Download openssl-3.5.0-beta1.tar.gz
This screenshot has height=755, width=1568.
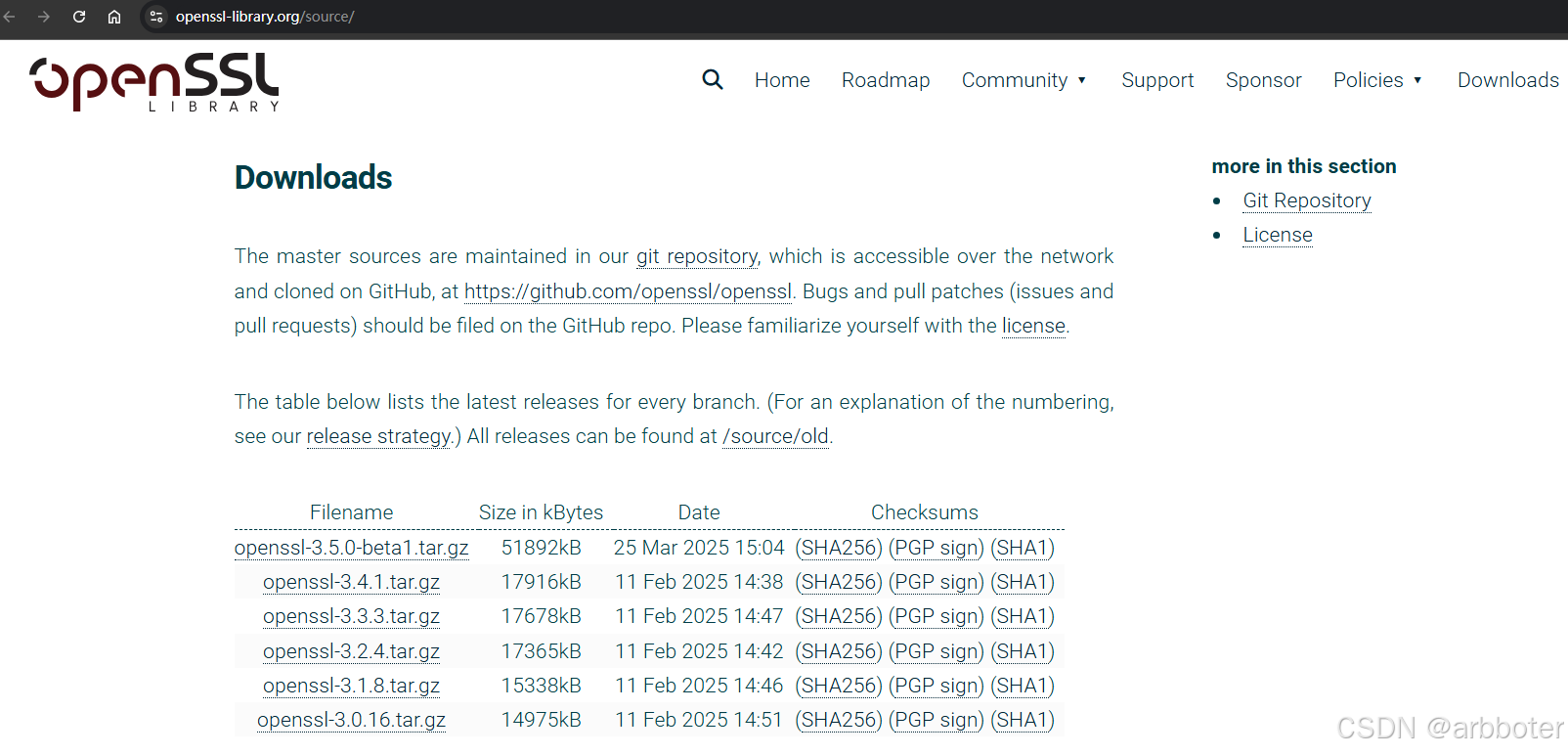coord(352,548)
